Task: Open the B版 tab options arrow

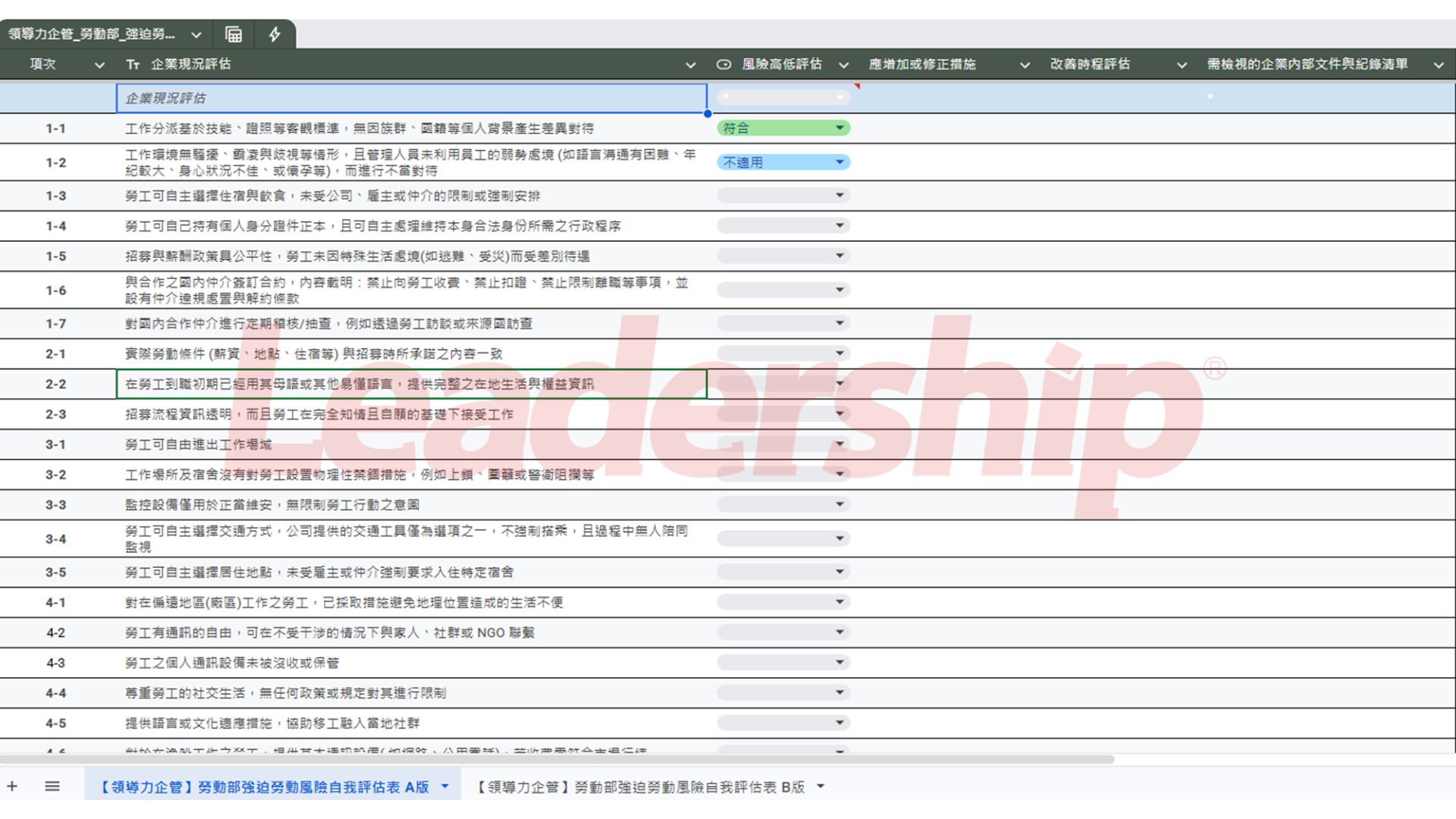Action: [x=821, y=786]
